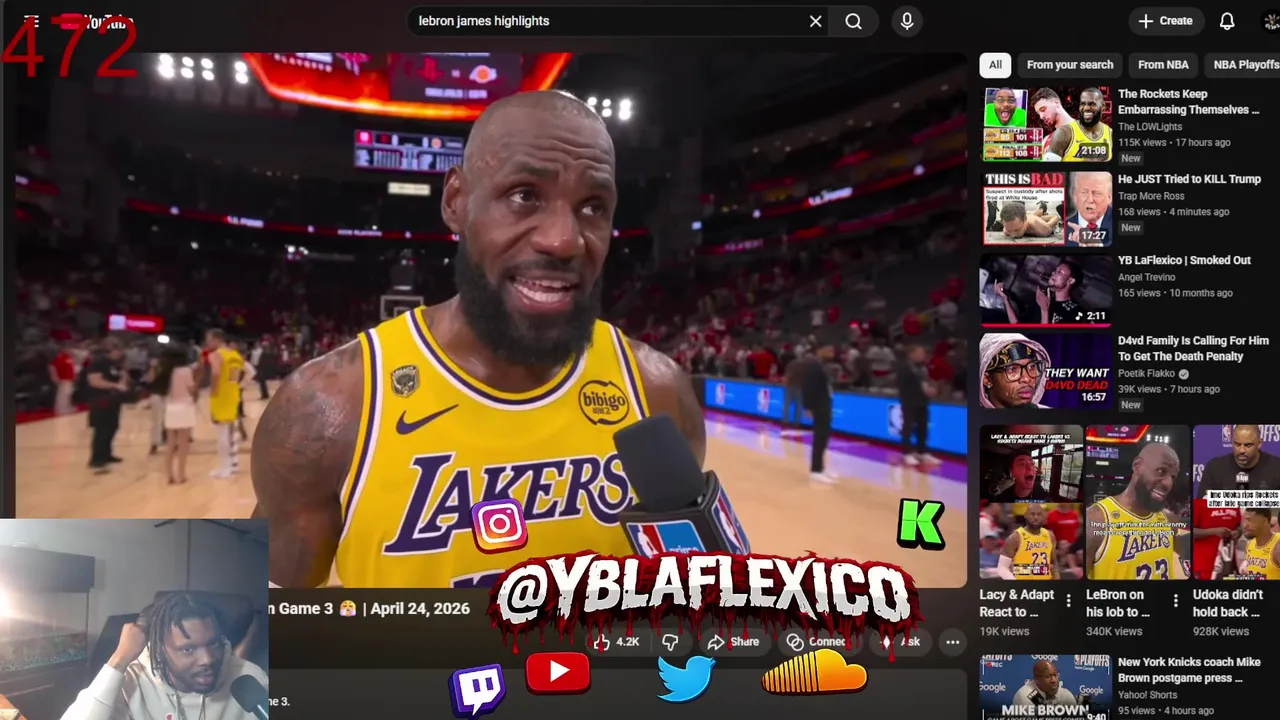Click the main LeBron interview video player
Screen dimensions: 1280x720
point(490,320)
